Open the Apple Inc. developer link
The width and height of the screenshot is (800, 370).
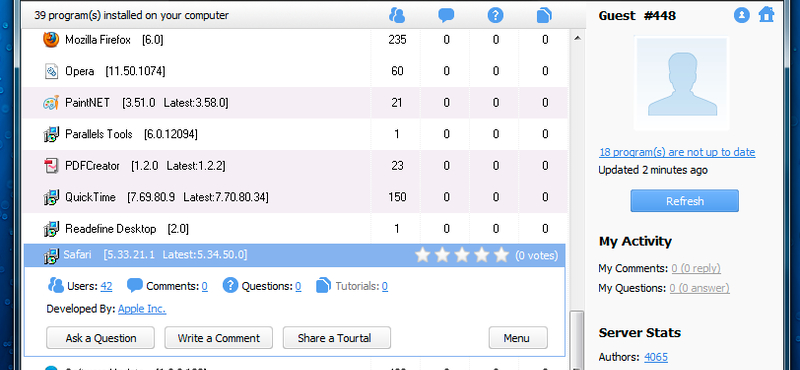tap(142, 309)
